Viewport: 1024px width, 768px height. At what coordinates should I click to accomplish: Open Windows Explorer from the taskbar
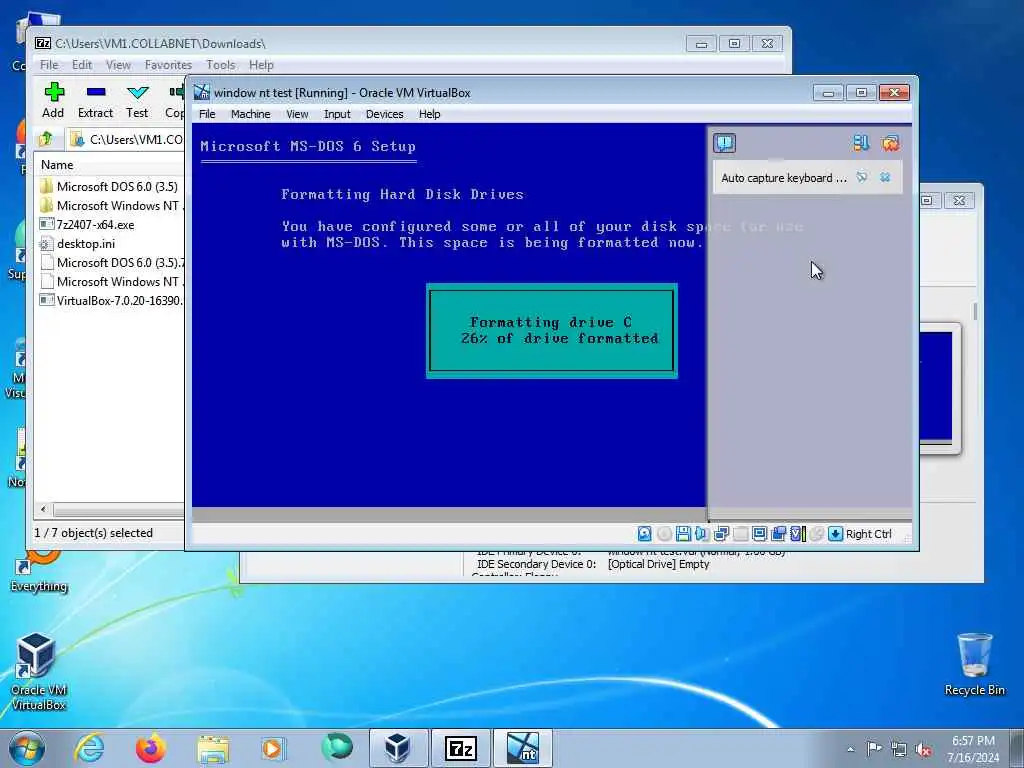tap(213, 748)
